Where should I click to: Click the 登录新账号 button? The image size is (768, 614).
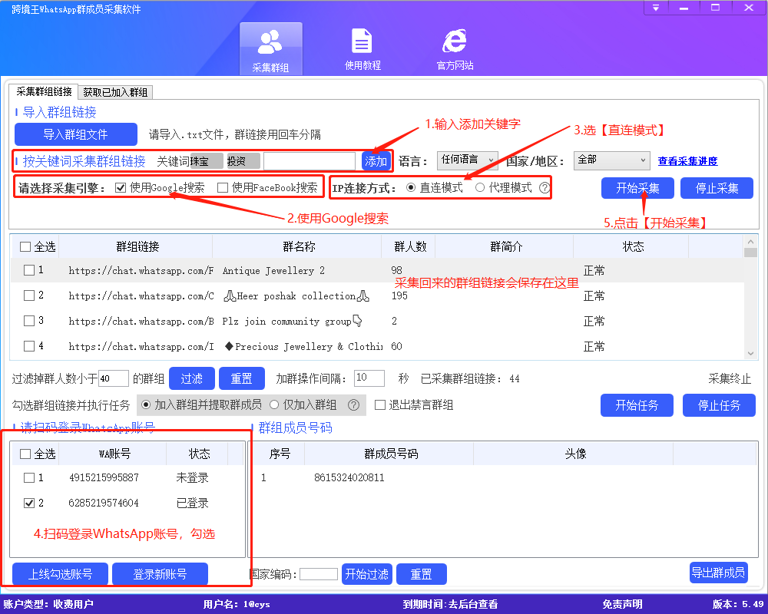[160, 574]
